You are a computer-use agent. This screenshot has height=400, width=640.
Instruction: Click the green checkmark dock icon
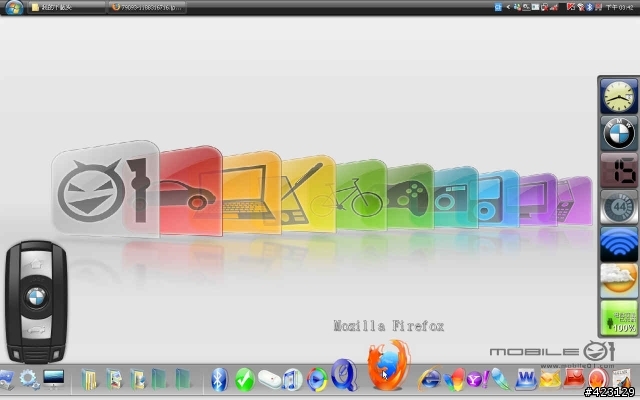(x=244, y=379)
